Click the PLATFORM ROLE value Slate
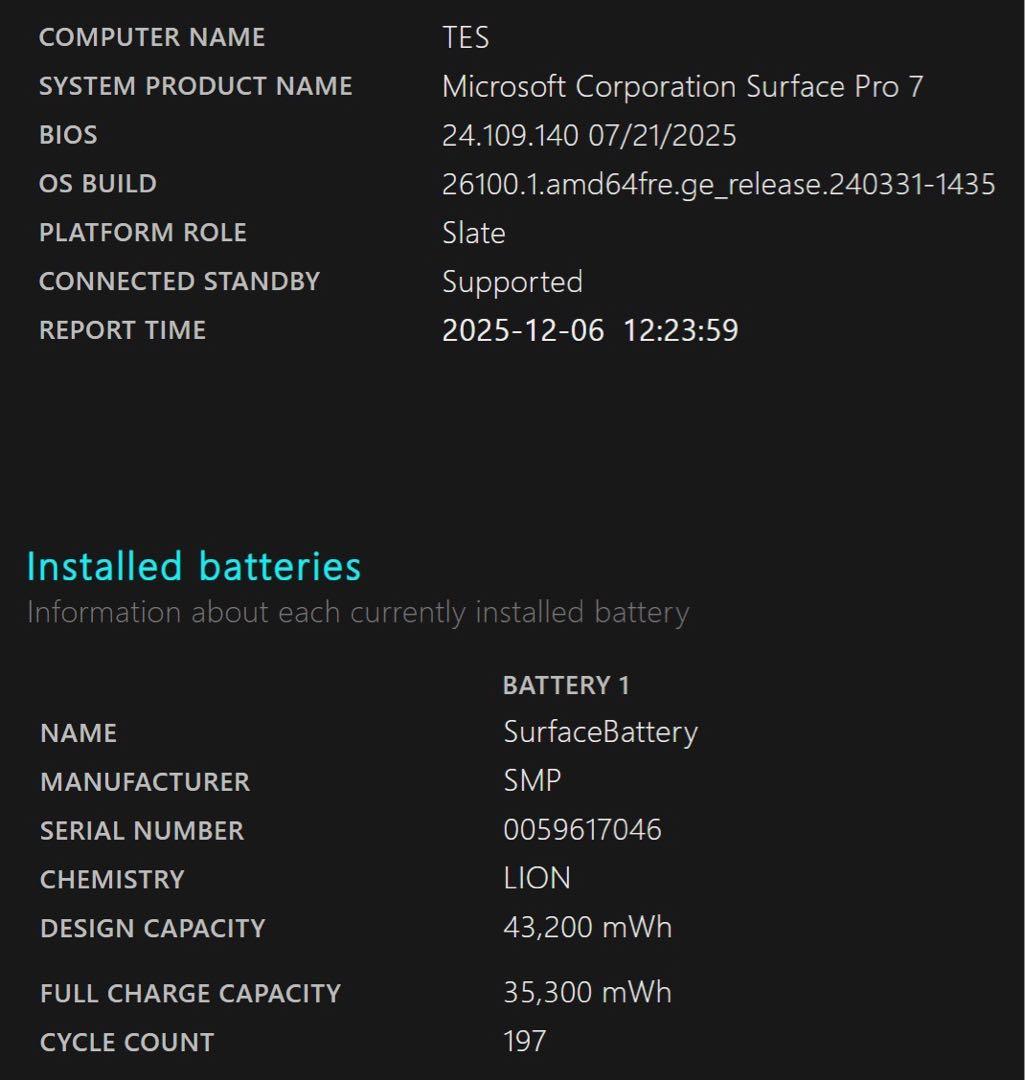1025x1080 pixels. (474, 233)
